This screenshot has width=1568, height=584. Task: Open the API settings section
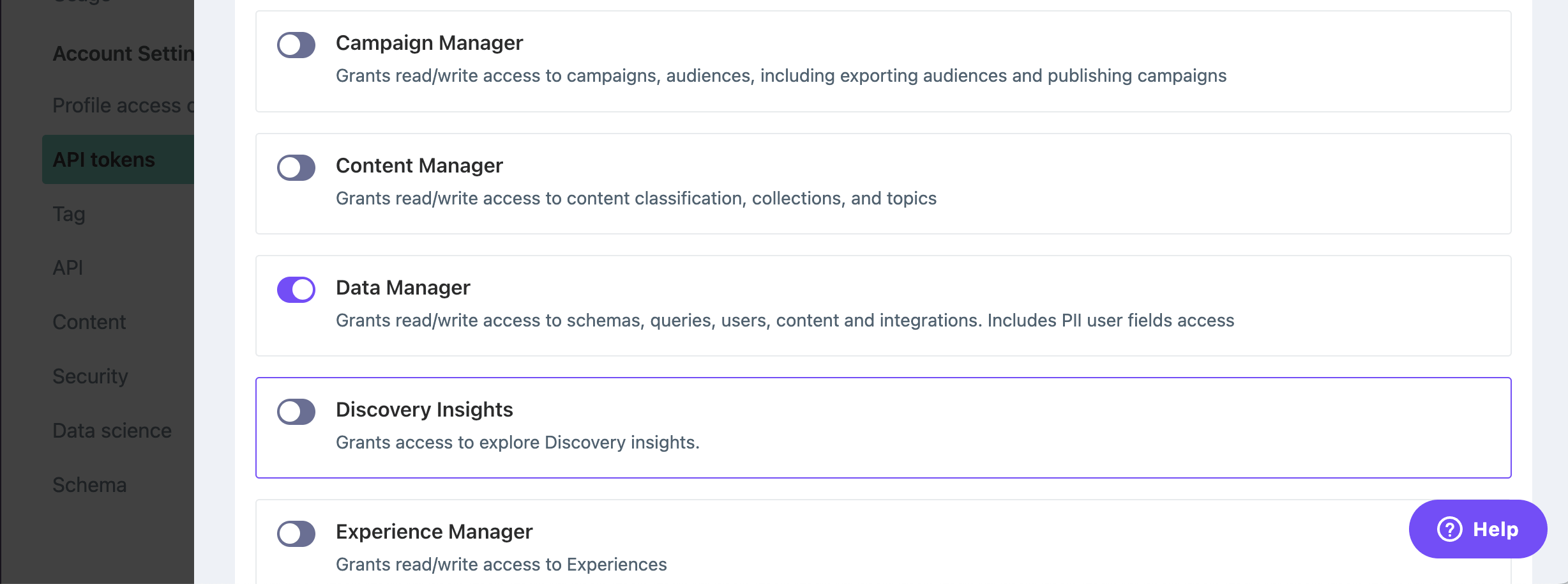point(68,268)
